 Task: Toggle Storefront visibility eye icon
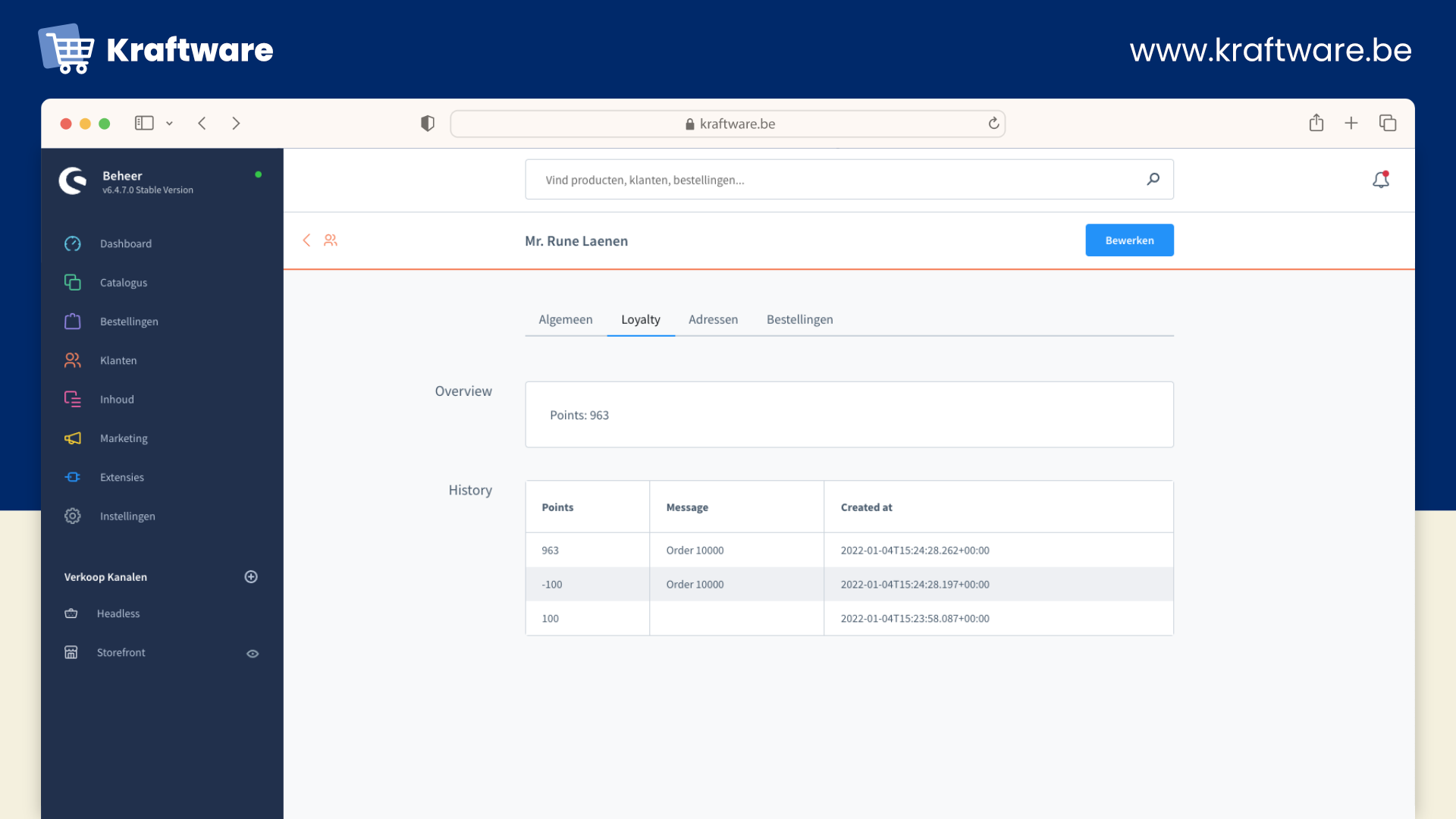253,653
